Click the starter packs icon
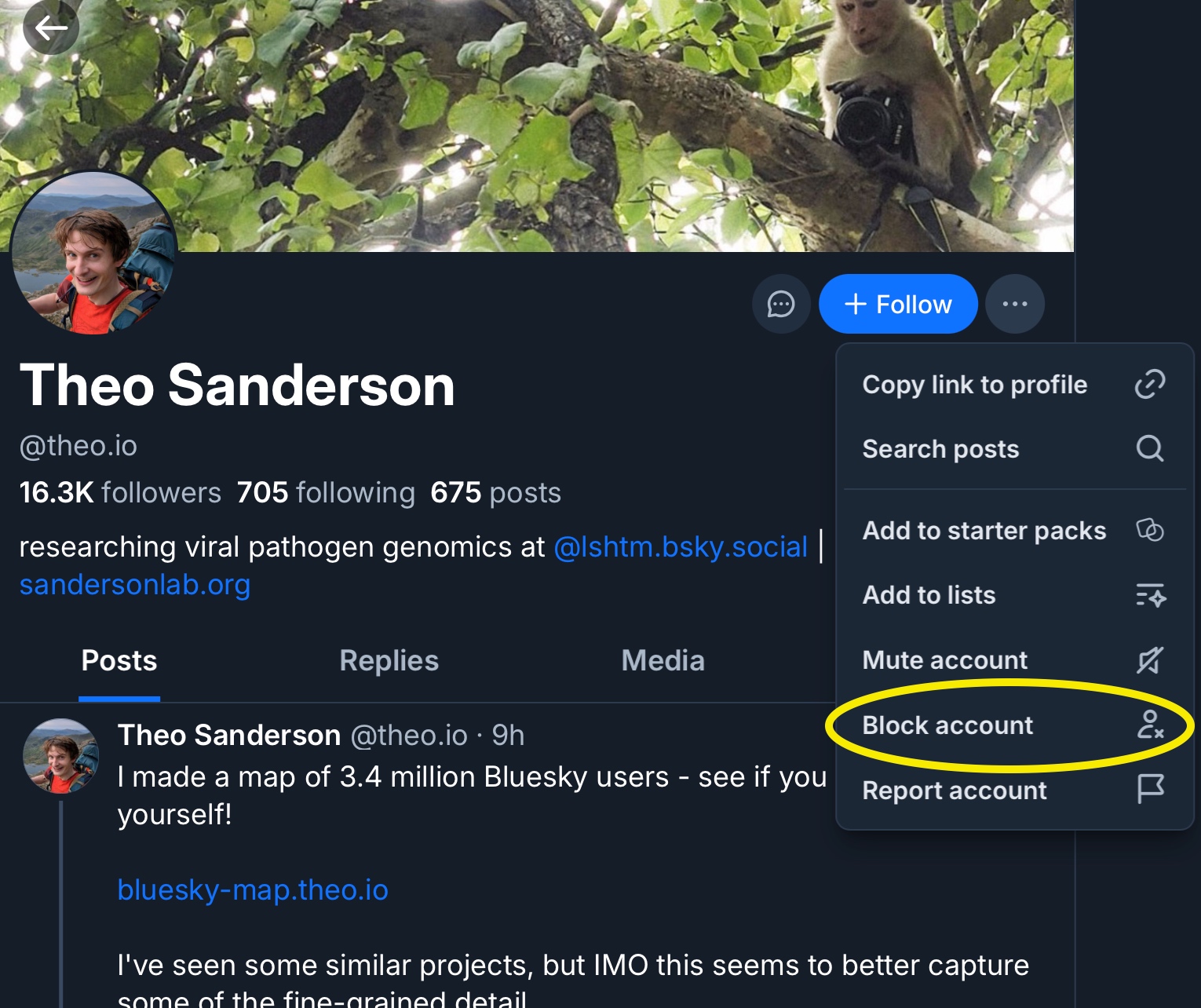This screenshot has height=1008, width=1201. click(1150, 530)
